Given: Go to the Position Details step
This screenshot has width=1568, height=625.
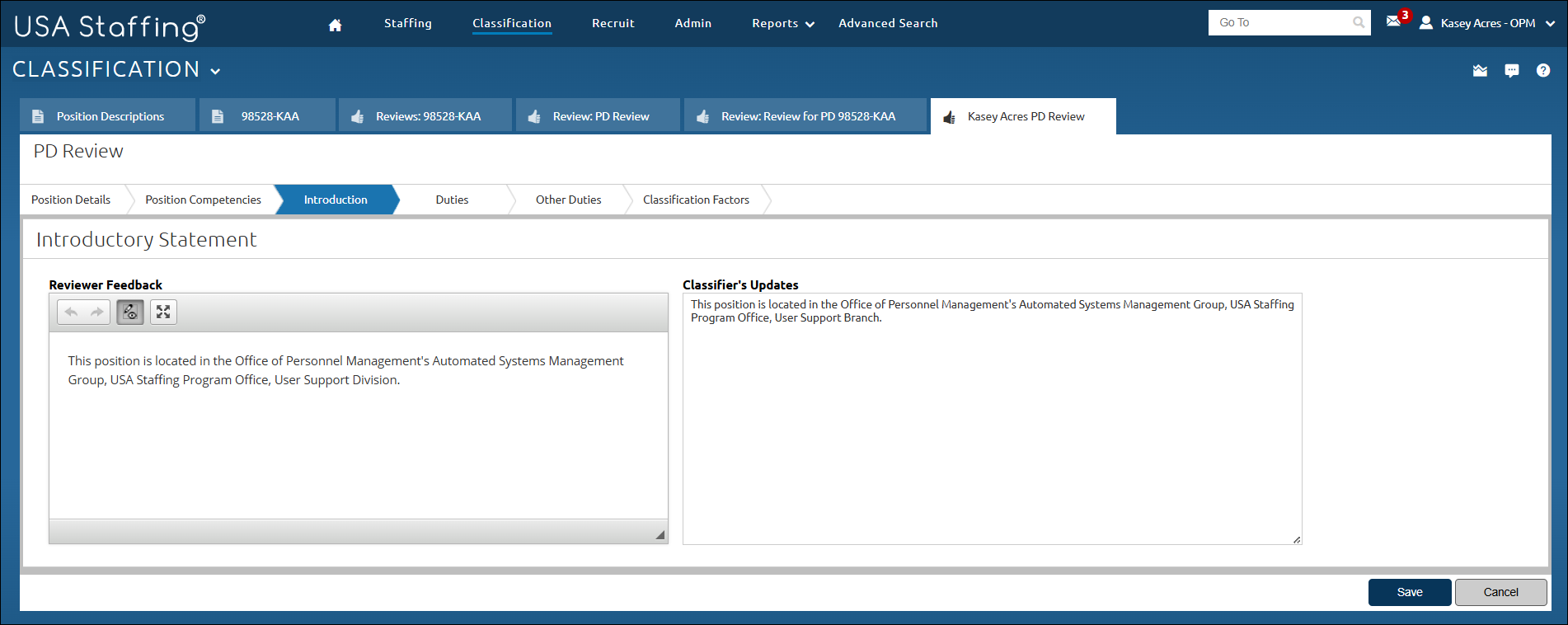Looking at the screenshot, I should pos(71,200).
